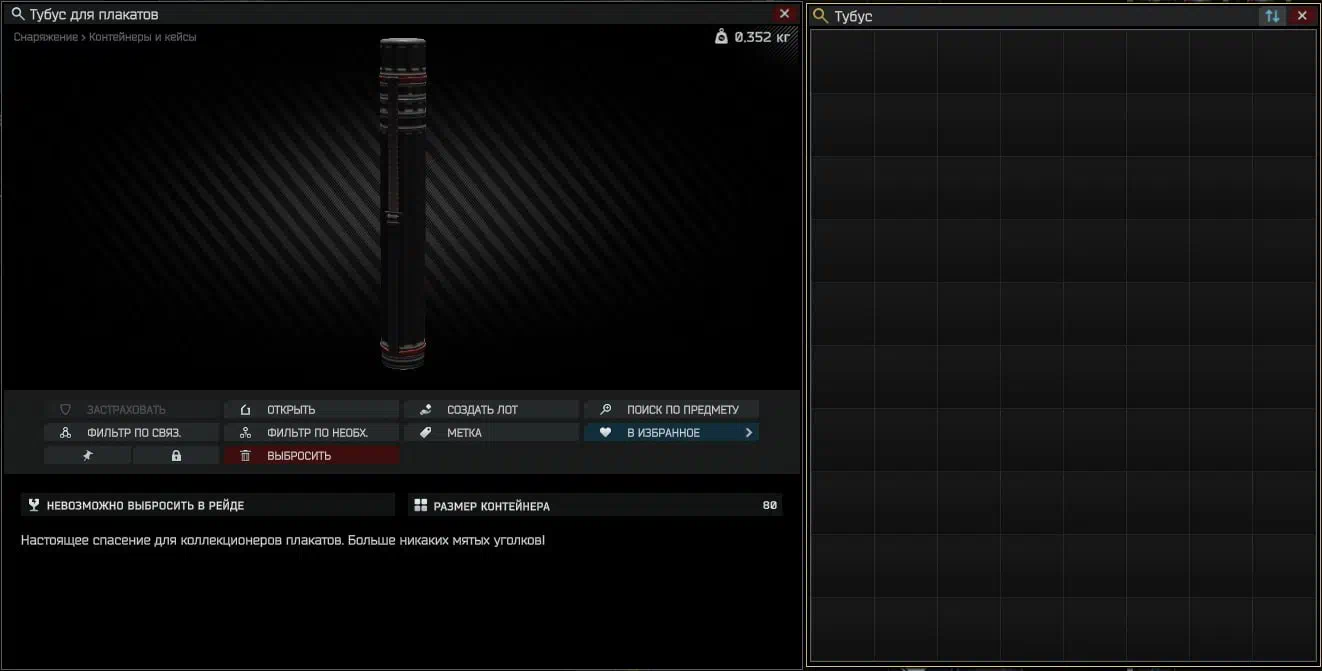Open Снаряжение breadcrumb category
1322x671 pixels.
tap(47, 37)
